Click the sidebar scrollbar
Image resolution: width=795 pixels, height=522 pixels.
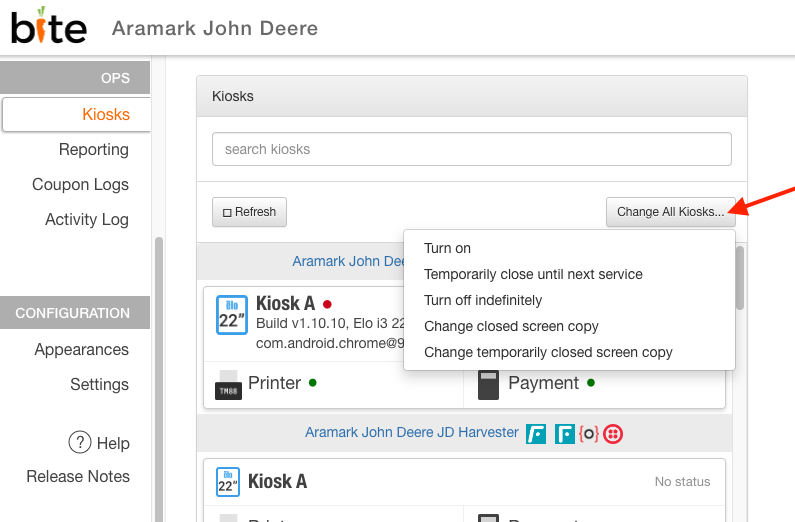coord(159,379)
